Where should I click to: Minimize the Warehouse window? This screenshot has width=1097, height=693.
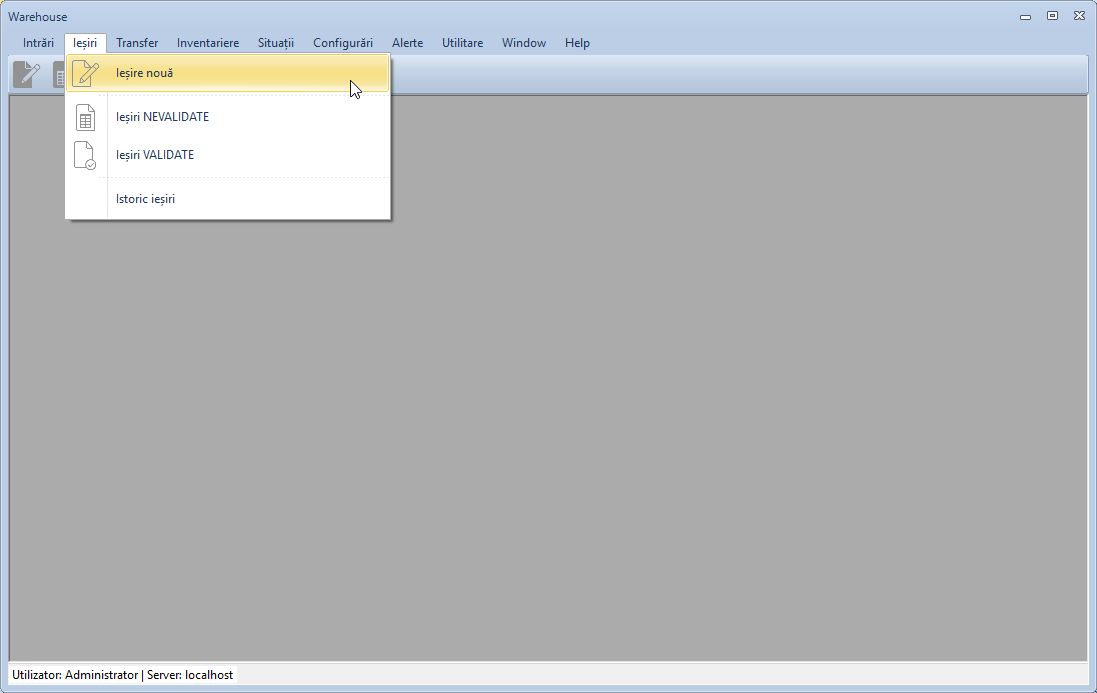tap(1025, 16)
